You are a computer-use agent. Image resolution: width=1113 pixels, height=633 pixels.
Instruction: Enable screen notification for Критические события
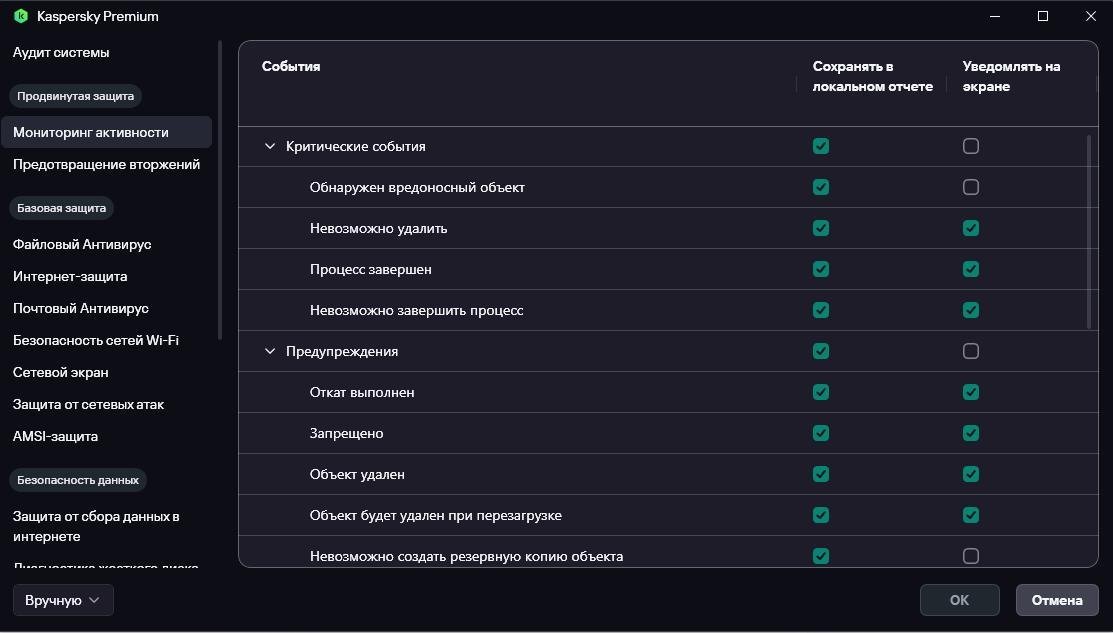coord(970,146)
